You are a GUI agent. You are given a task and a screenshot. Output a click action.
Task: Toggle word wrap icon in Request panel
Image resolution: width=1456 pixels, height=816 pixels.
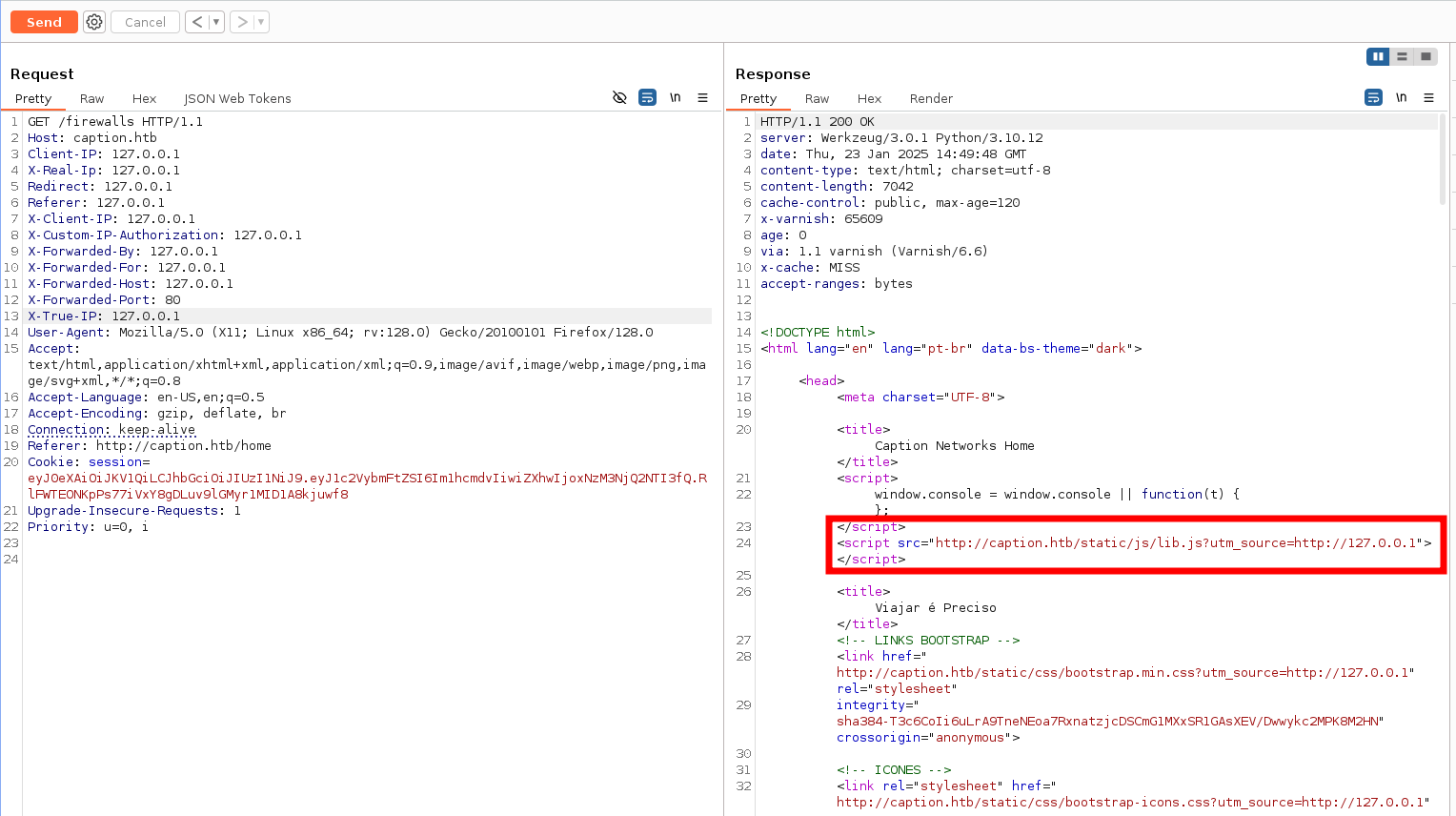pyautogui.click(x=647, y=97)
